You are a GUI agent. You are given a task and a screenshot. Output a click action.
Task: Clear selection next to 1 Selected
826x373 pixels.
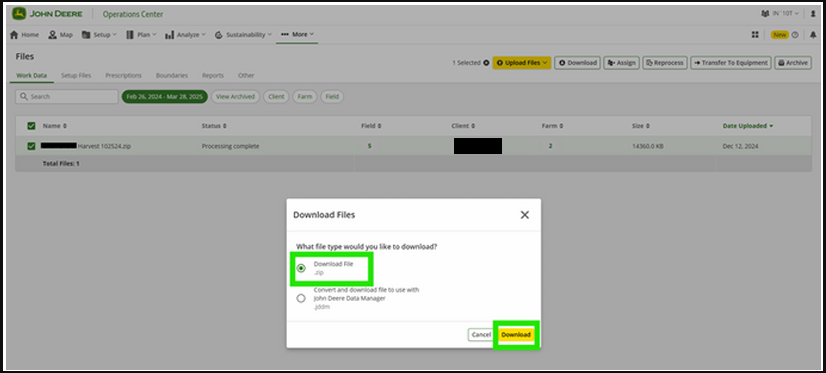click(486, 63)
